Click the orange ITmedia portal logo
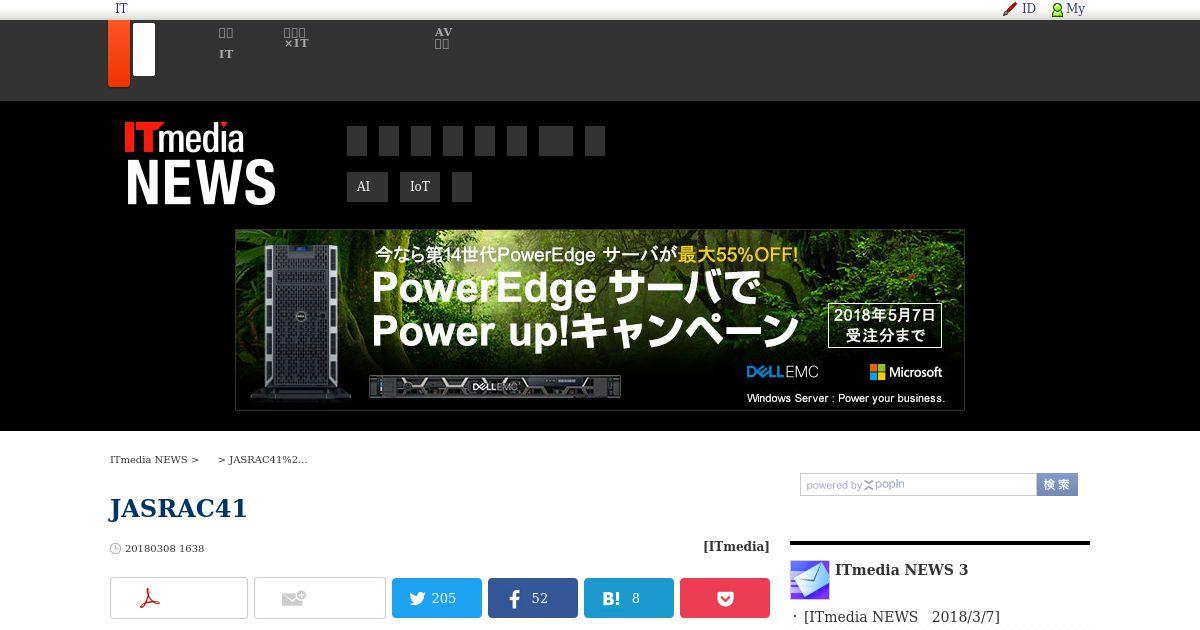 131,53
